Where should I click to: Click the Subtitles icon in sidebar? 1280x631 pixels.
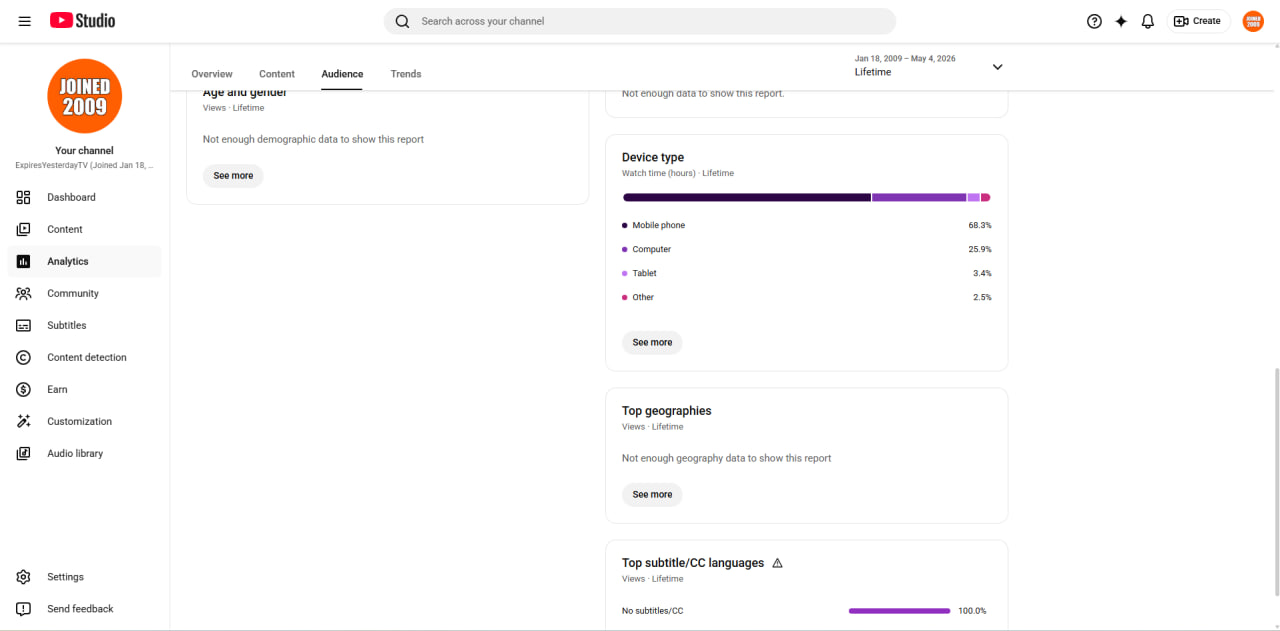(24, 325)
